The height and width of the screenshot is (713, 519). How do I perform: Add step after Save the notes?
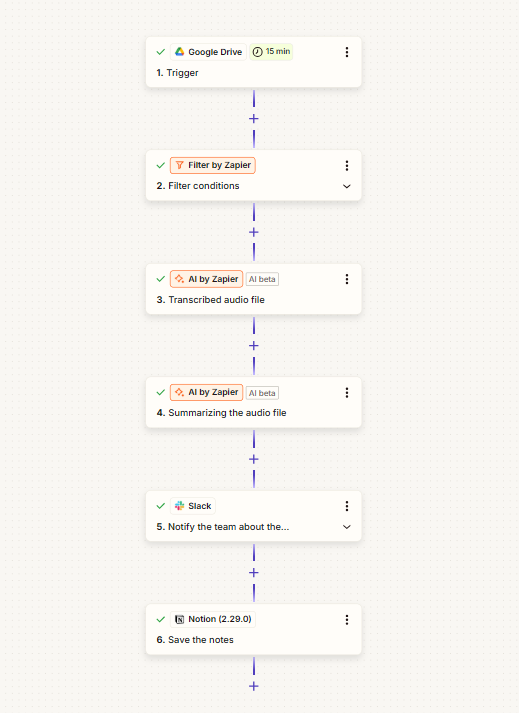254,686
